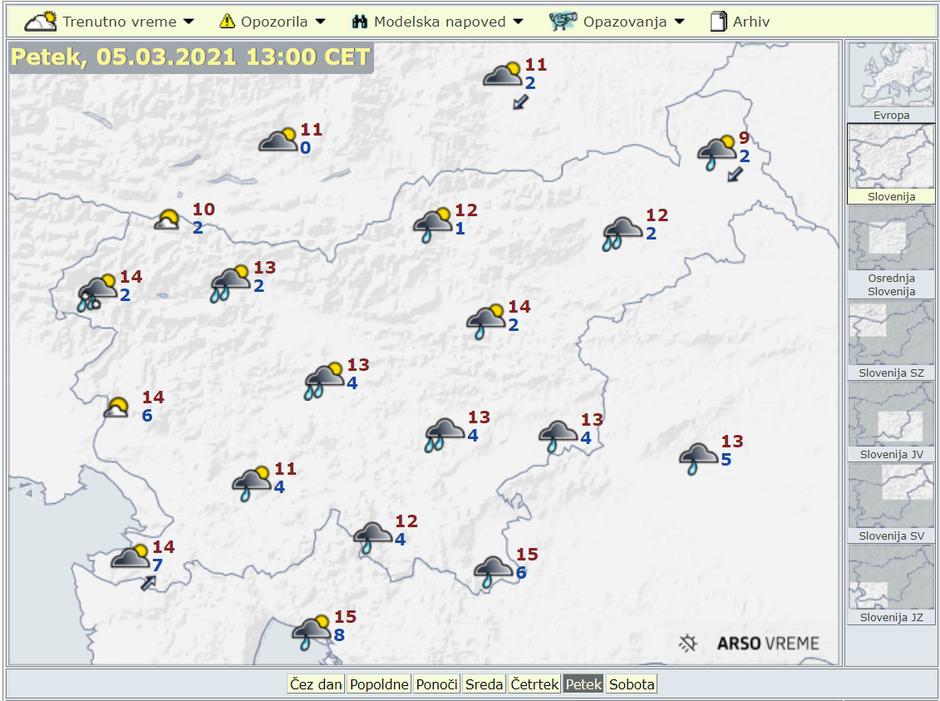
Task: Select the Čez dan forecast tab
Action: coord(316,684)
